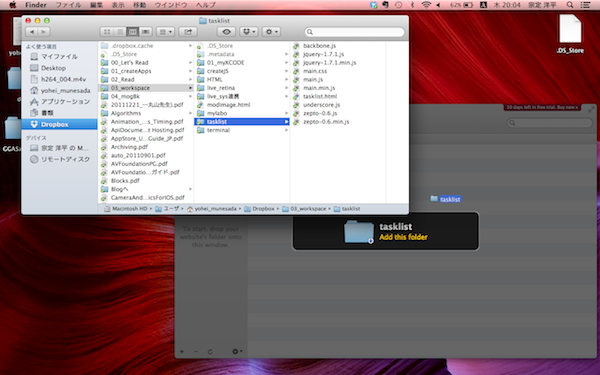The height and width of the screenshot is (375, 600).
Task: Select 書類 in the sidebar
Action: [59, 113]
